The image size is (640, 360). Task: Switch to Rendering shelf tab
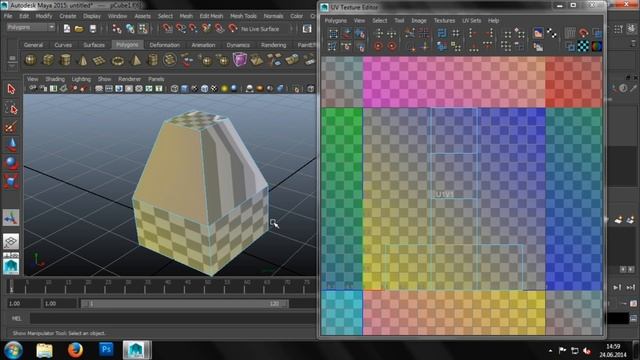273,45
